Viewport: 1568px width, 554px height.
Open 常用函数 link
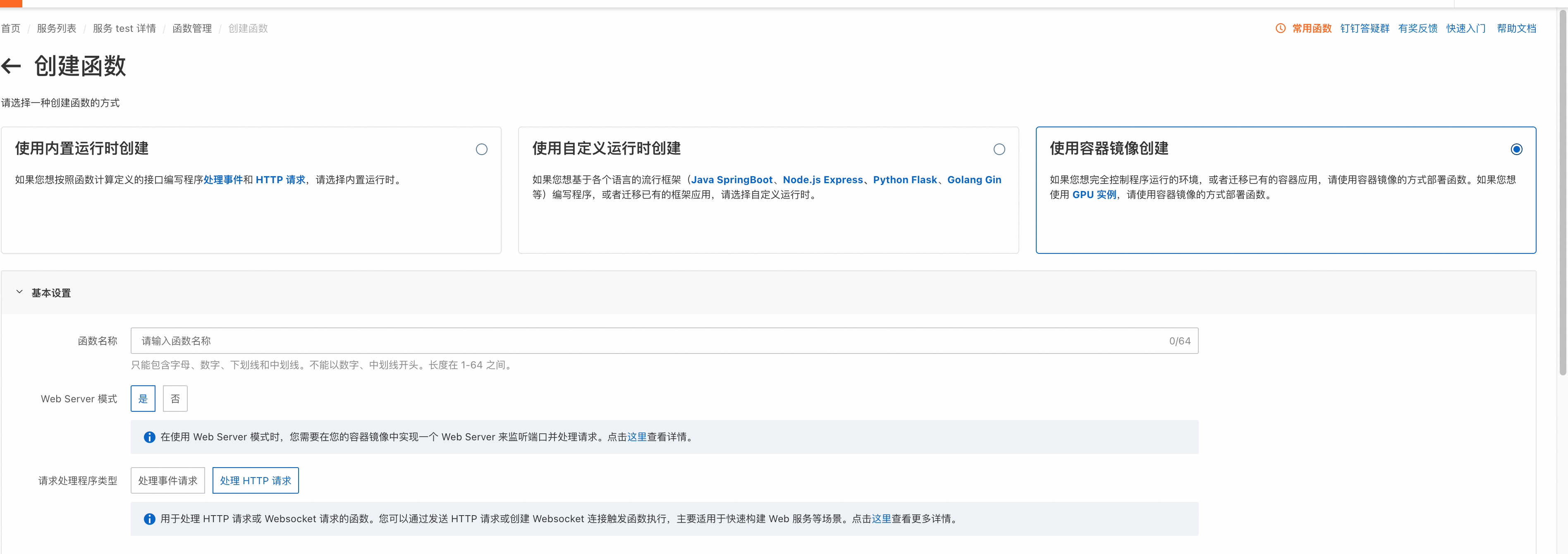tap(1312, 28)
